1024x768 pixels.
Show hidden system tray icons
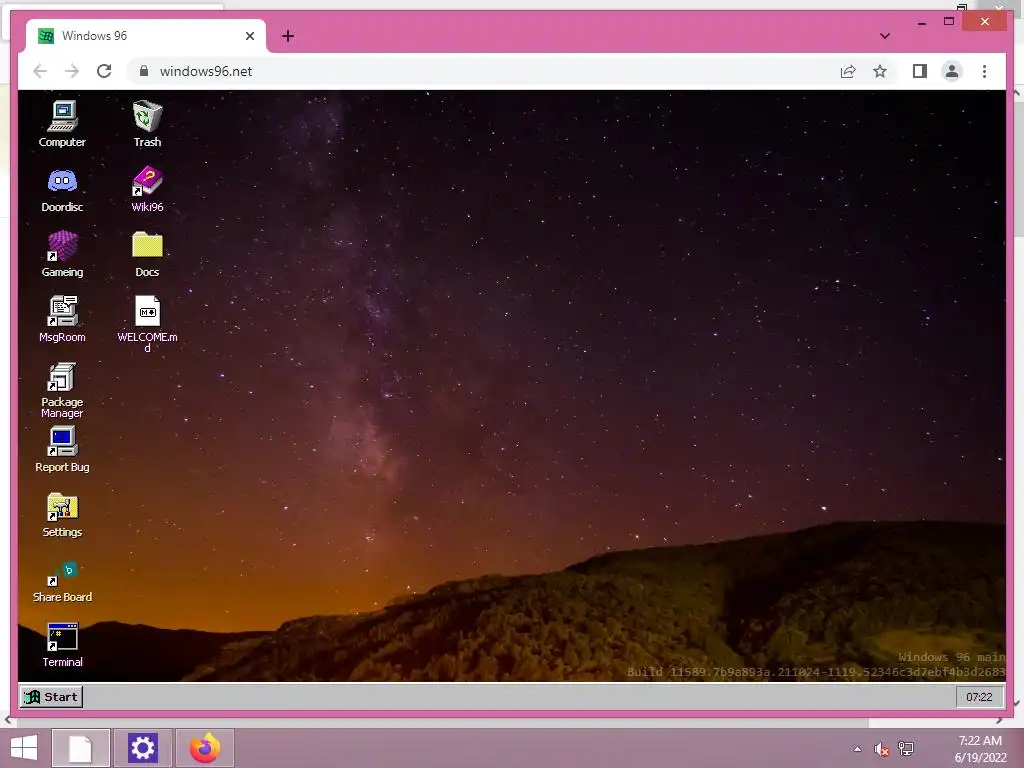857,749
